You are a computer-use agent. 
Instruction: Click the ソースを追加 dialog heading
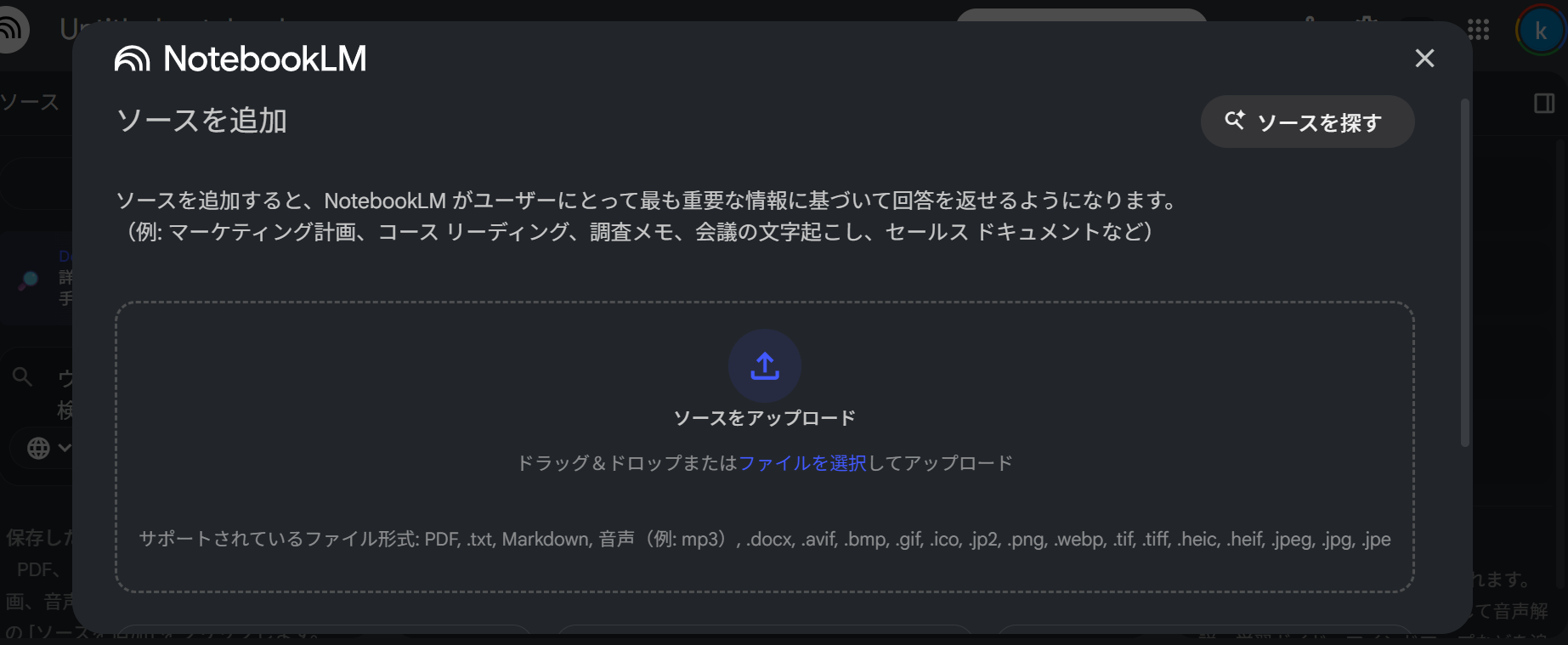click(201, 120)
